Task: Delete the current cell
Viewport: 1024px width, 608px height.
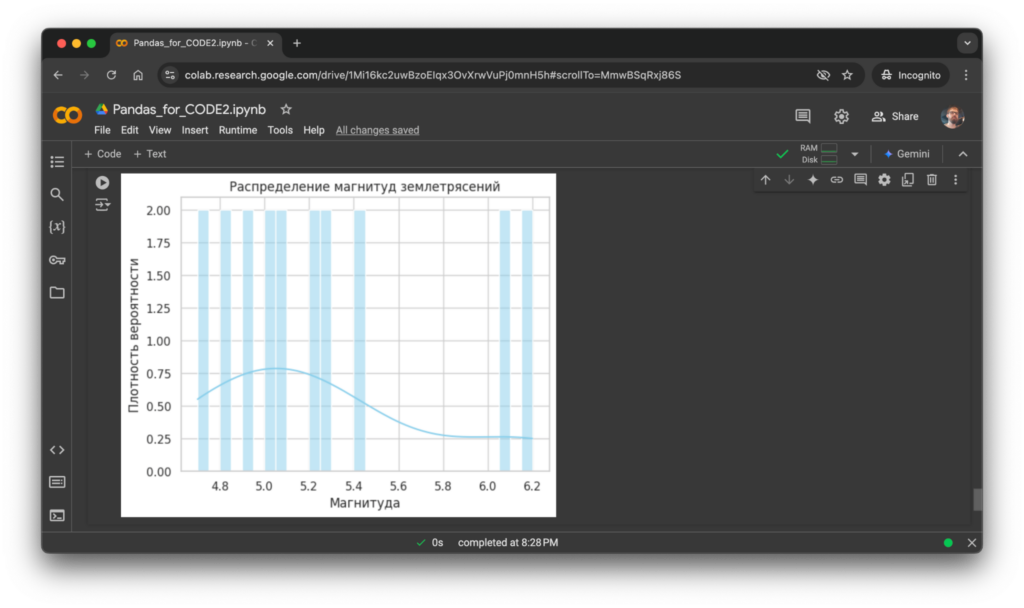Action: pyautogui.click(x=931, y=179)
